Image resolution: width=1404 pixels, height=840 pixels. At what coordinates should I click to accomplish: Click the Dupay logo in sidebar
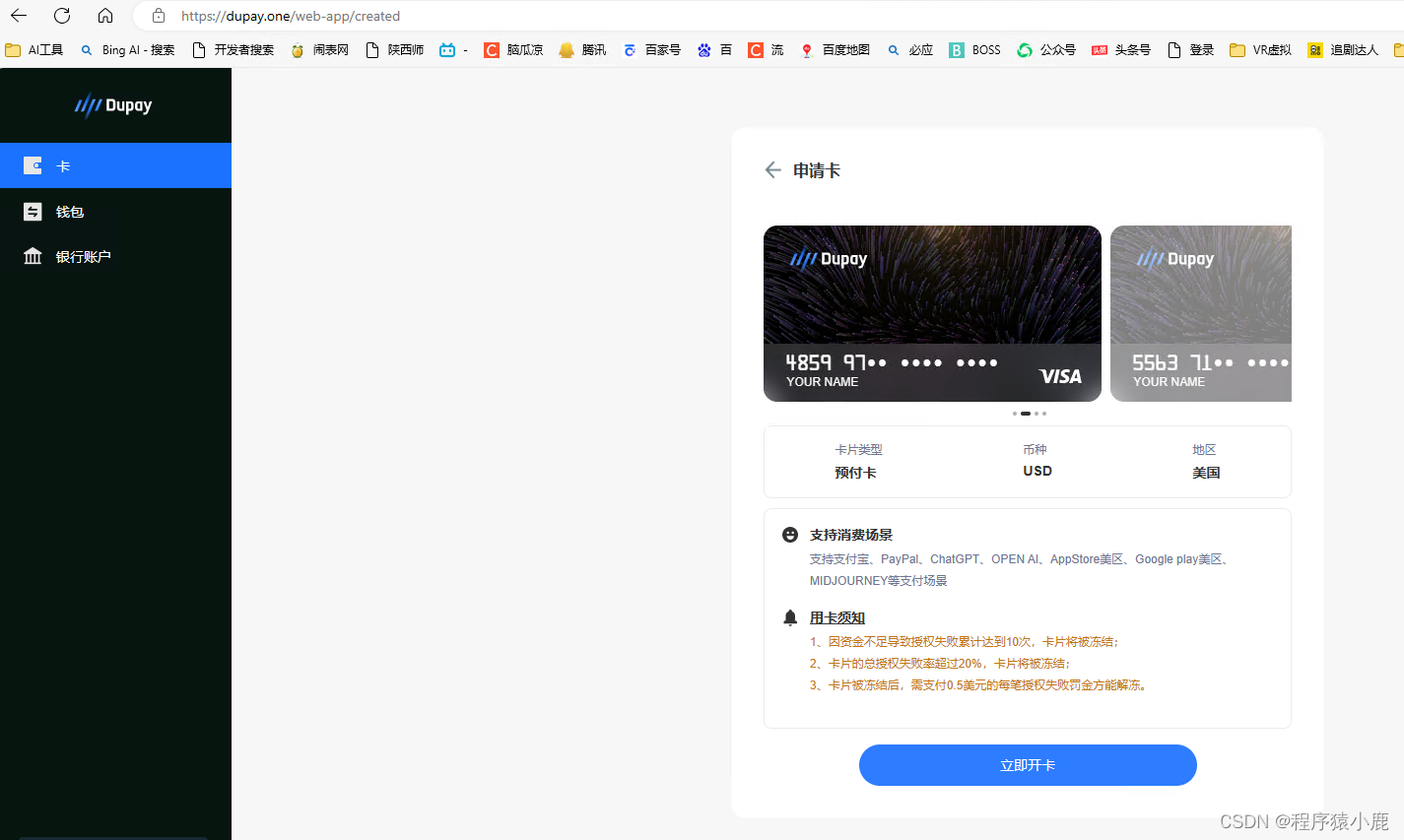click(113, 105)
